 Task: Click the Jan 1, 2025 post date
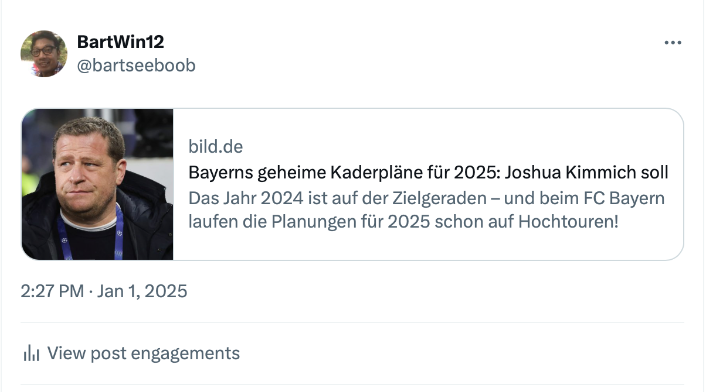(142, 291)
